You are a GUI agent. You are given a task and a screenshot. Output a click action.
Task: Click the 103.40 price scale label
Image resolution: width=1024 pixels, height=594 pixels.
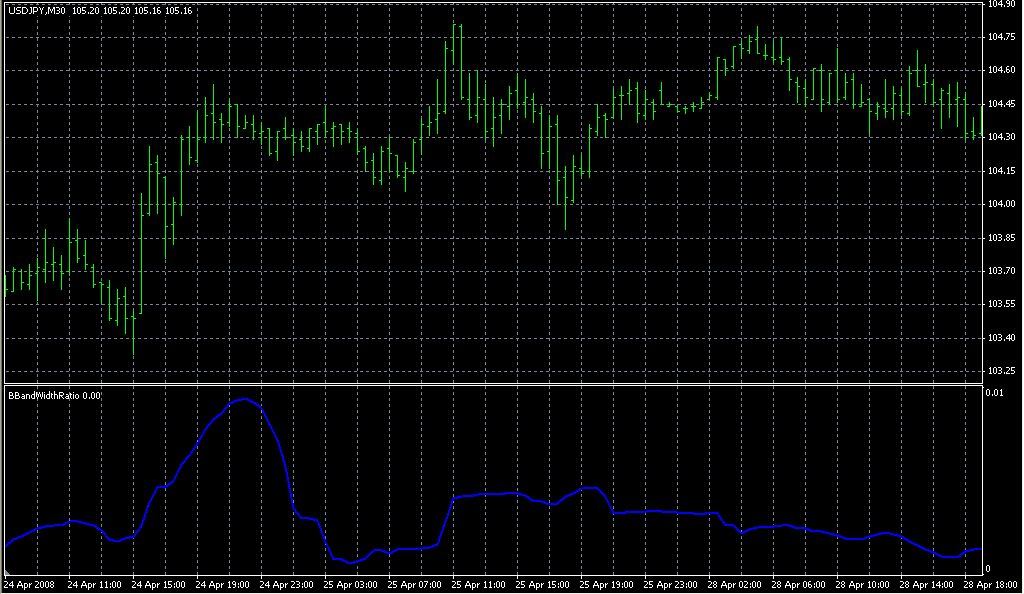pos(1001,337)
